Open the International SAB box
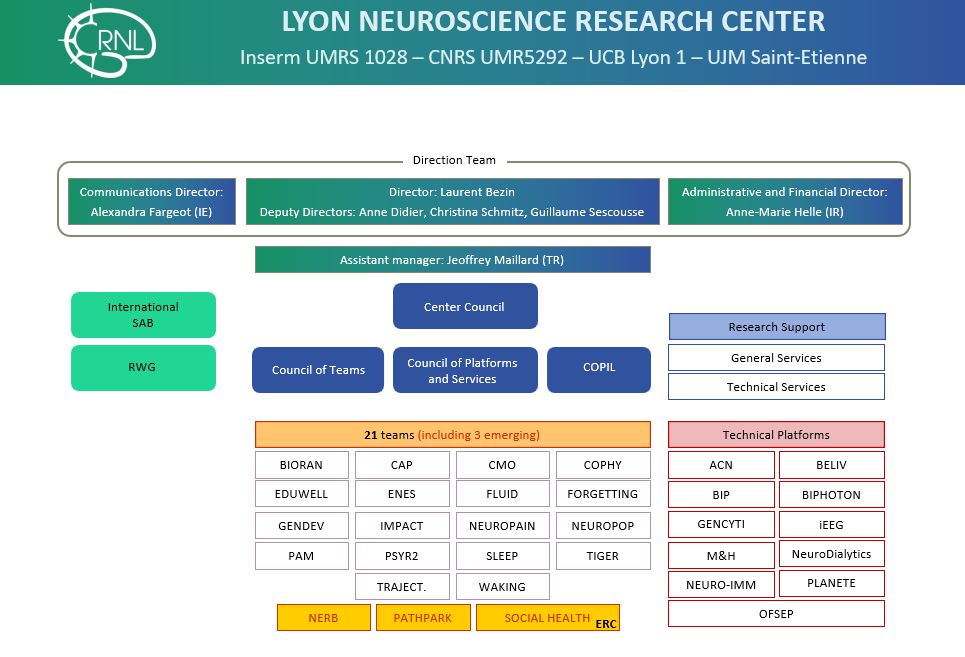965x657 pixels. pyautogui.click(x=143, y=315)
